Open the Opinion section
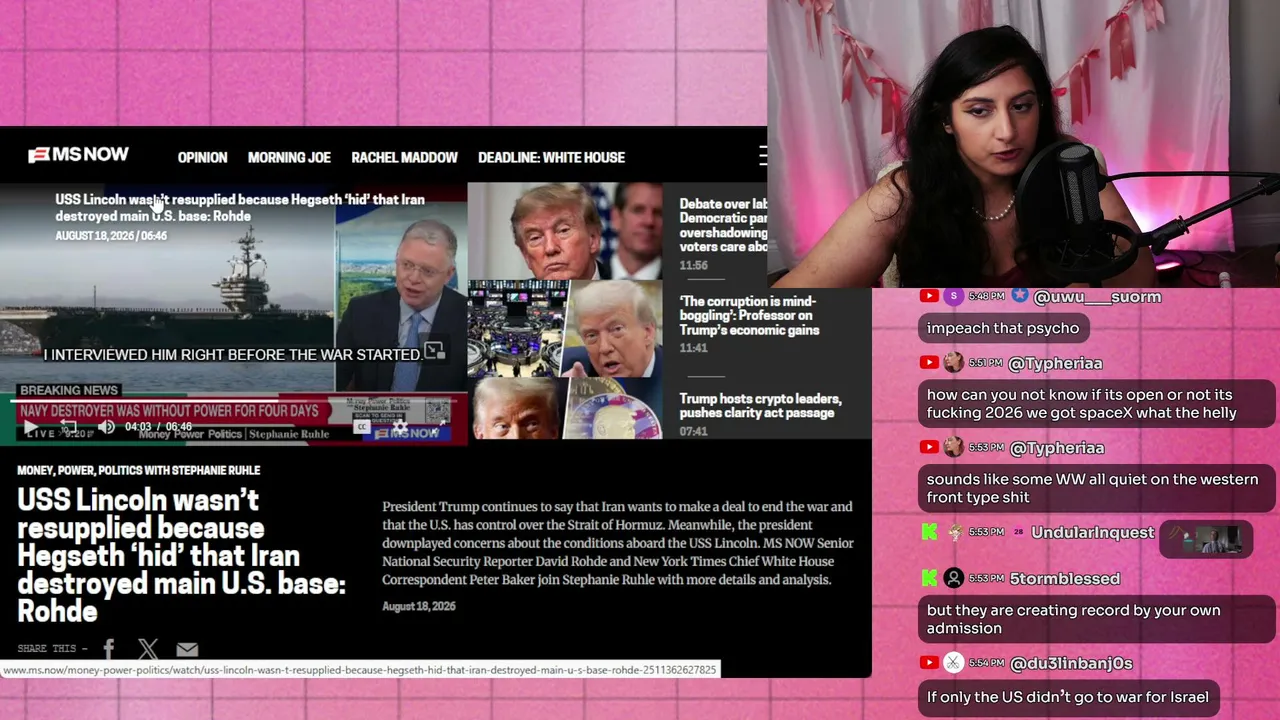This screenshot has height=720, width=1280. [x=203, y=157]
